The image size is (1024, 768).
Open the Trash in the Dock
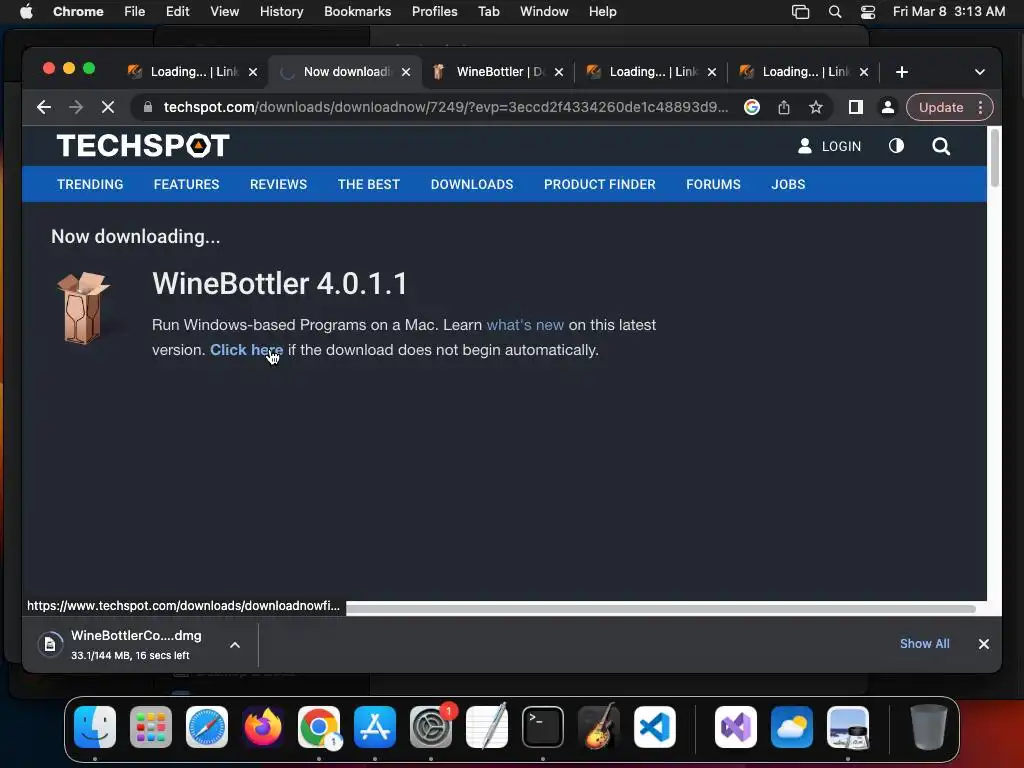(928, 727)
